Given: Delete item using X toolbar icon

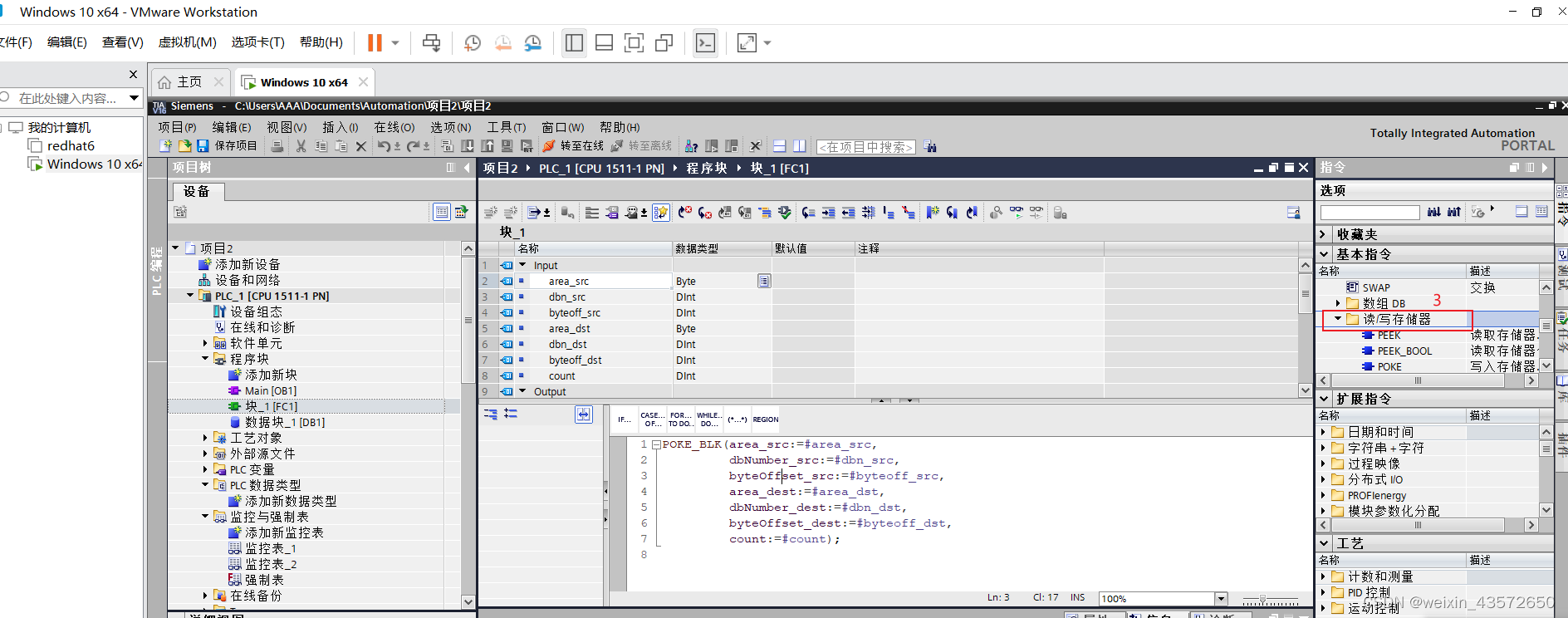Looking at the screenshot, I should [x=360, y=146].
